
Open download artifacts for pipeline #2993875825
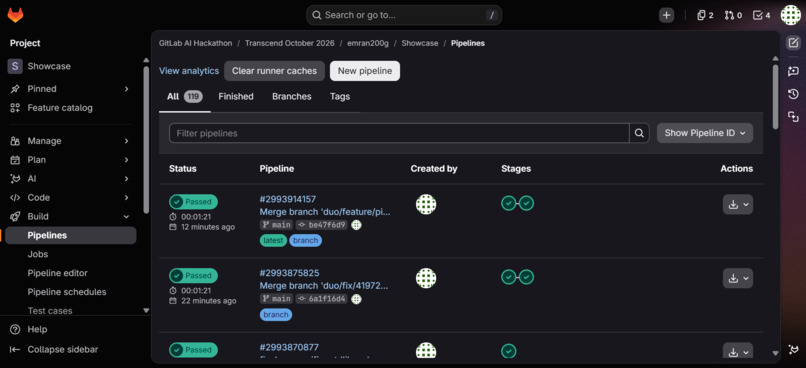[738, 279]
